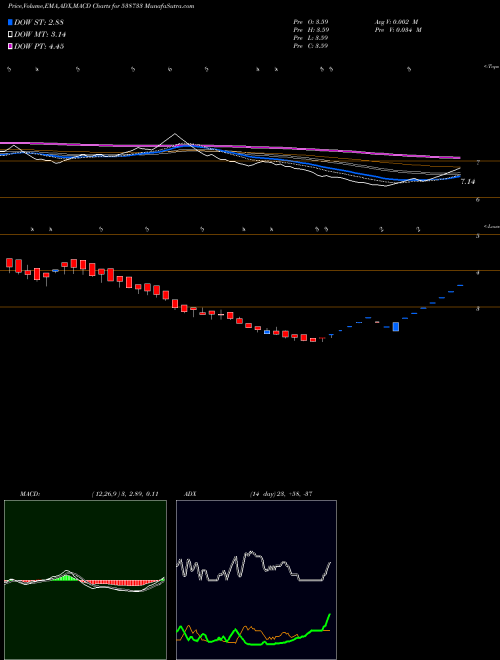
Task: Click the last blue candle dash at chart right
Action: pos(460,285)
